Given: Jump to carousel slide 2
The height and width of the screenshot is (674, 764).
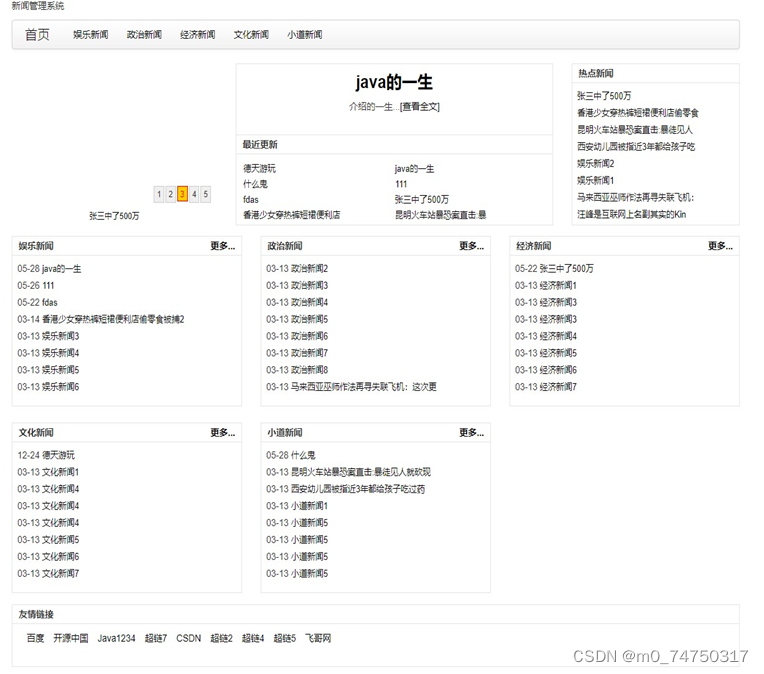Looking at the screenshot, I should 171,194.
